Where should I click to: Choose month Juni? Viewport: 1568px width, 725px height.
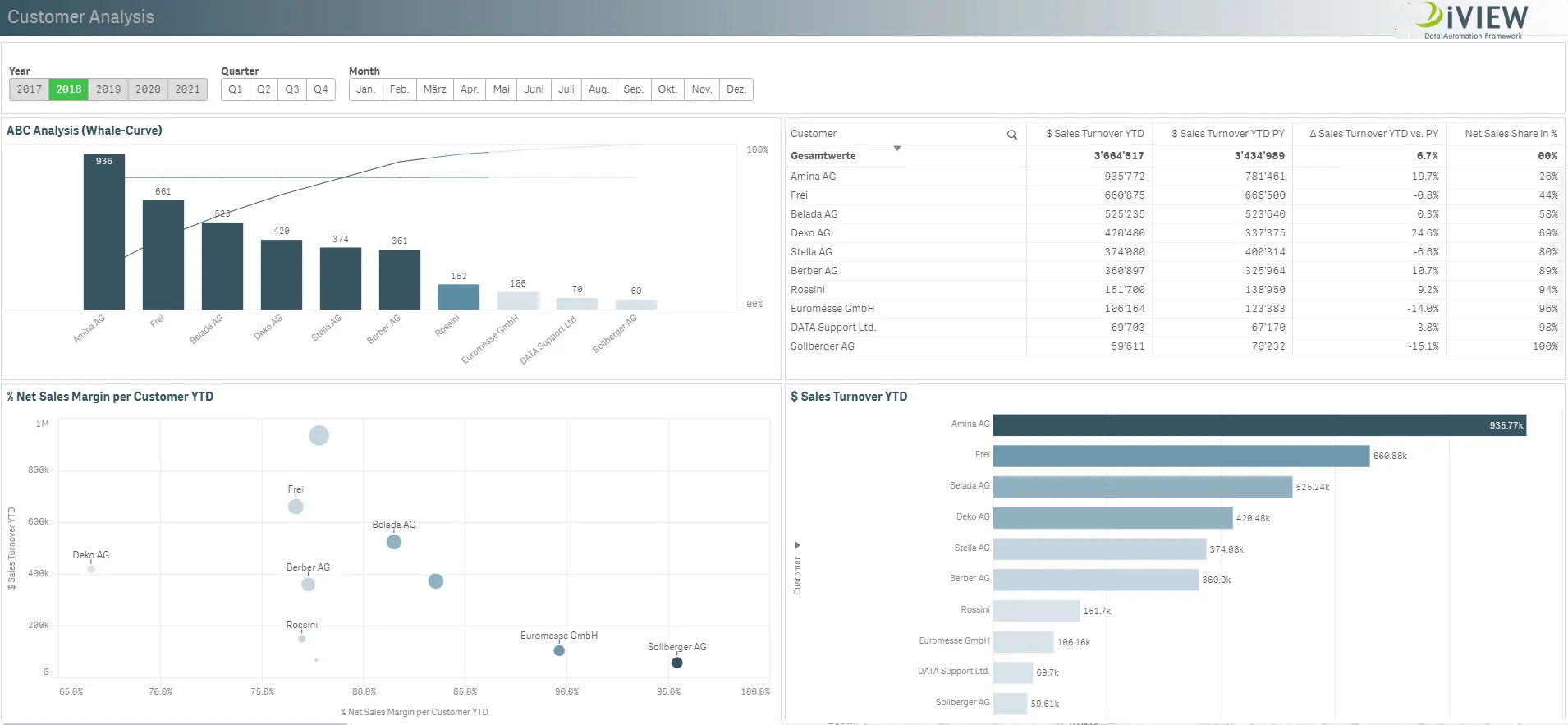(x=534, y=89)
